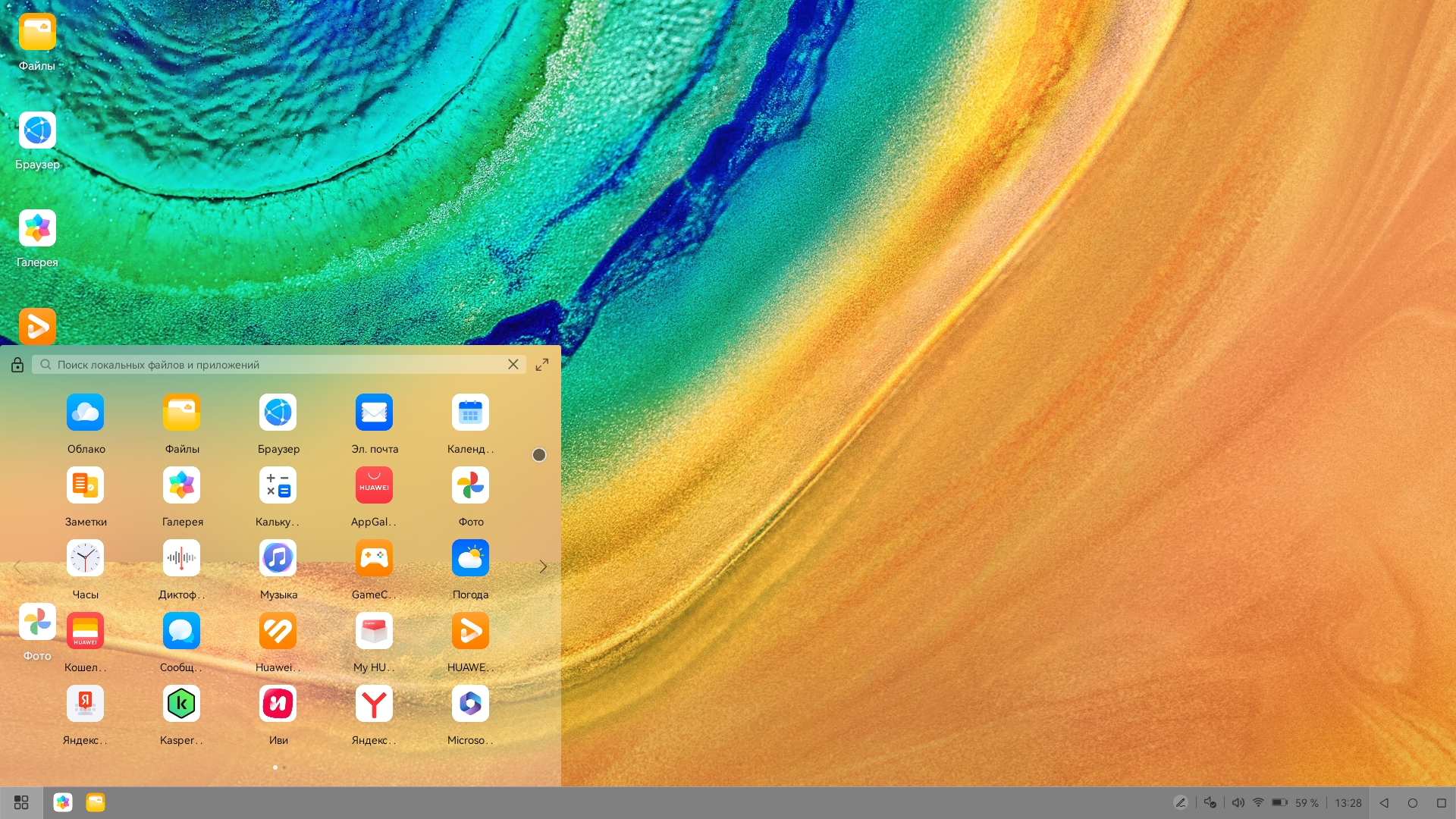Expand the app drawer to fullscreen
The height and width of the screenshot is (819, 1456).
click(542, 365)
